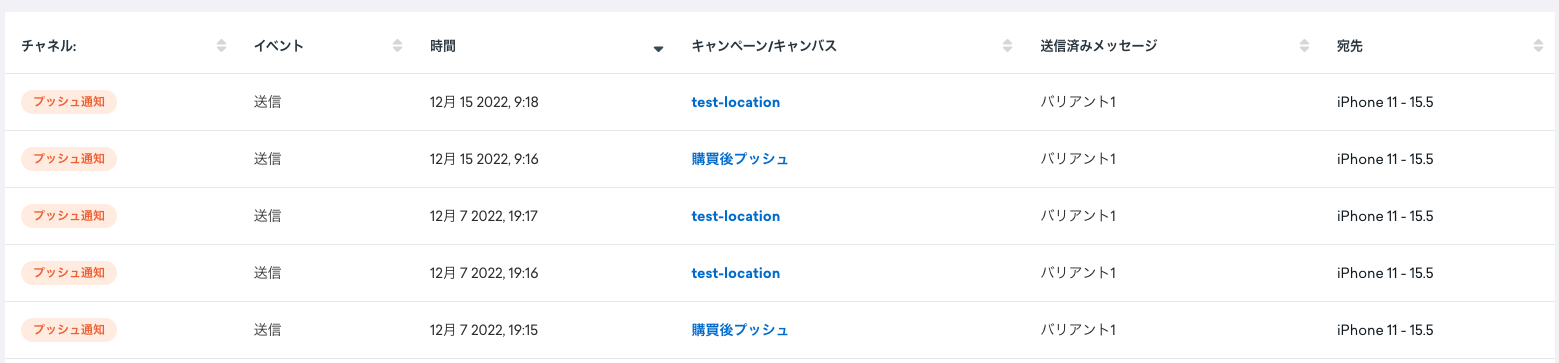The image size is (1559, 363).
Task: Toggle descending sort on 時間 column
Action: tap(658, 47)
